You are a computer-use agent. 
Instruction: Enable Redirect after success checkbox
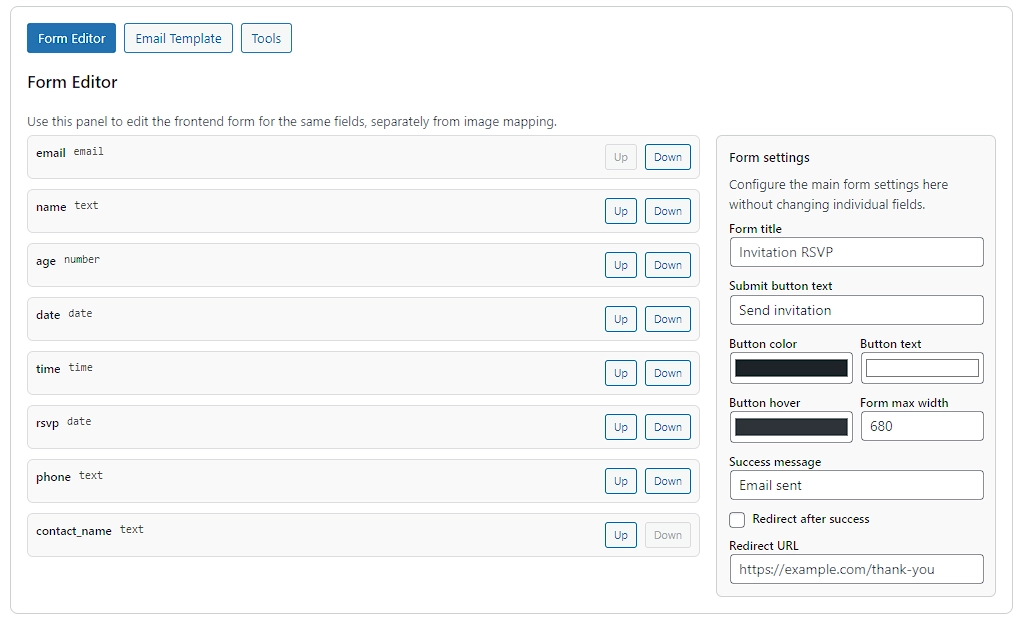pyautogui.click(x=737, y=520)
